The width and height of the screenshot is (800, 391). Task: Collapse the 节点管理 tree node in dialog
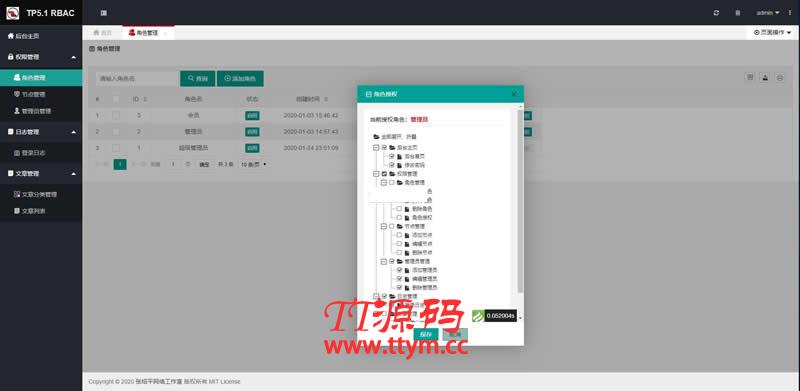384,226
